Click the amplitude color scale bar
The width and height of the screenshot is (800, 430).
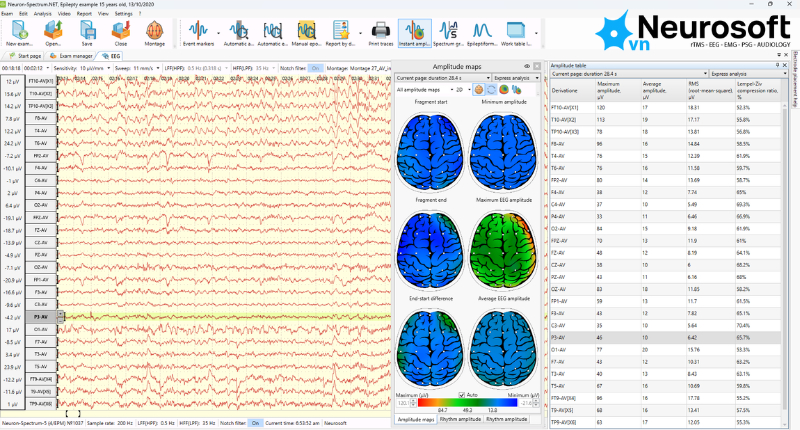(468, 402)
